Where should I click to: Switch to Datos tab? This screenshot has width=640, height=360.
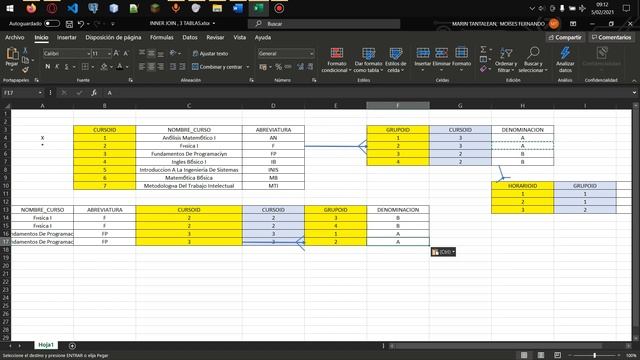tap(190, 37)
